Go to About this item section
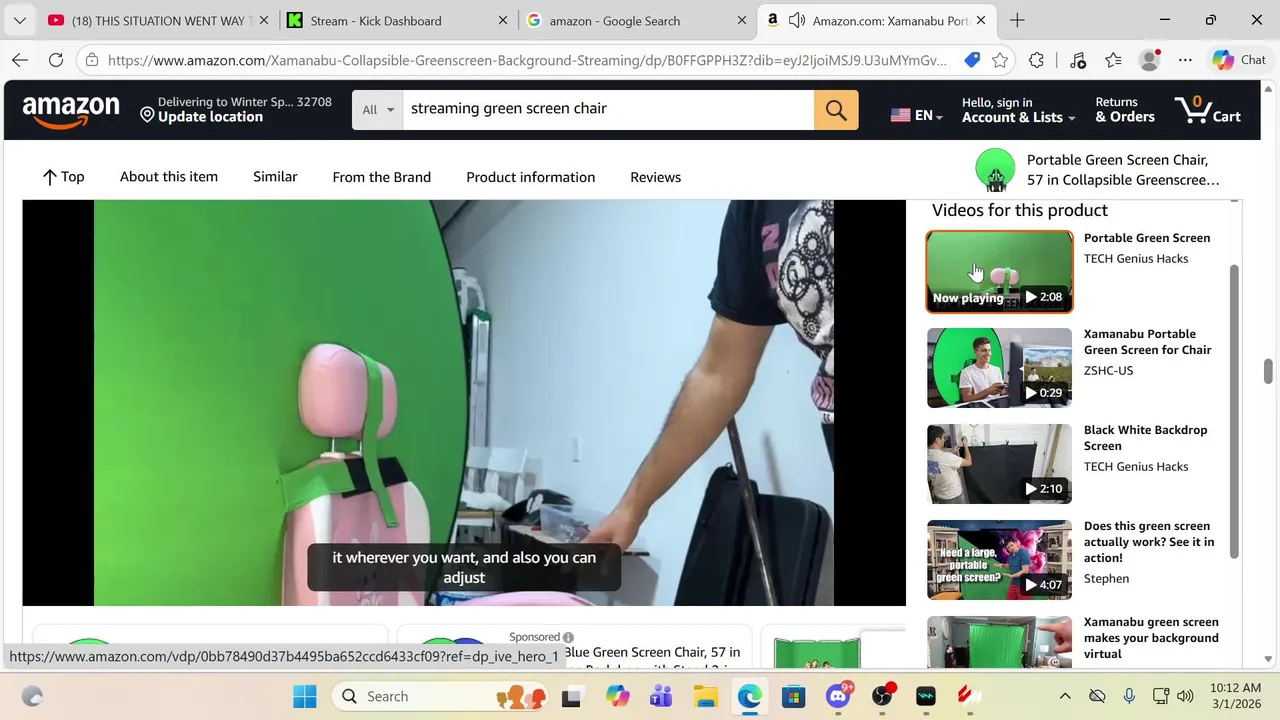 (169, 176)
